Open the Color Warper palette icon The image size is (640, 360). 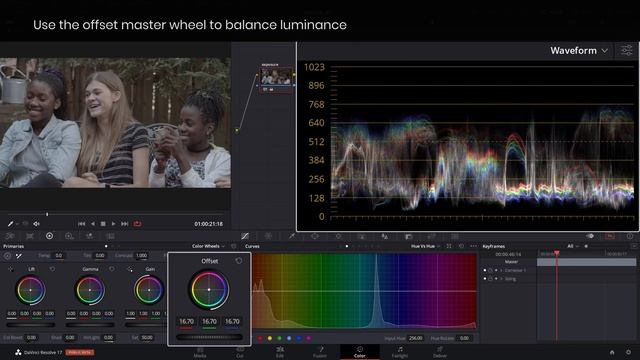(269, 236)
